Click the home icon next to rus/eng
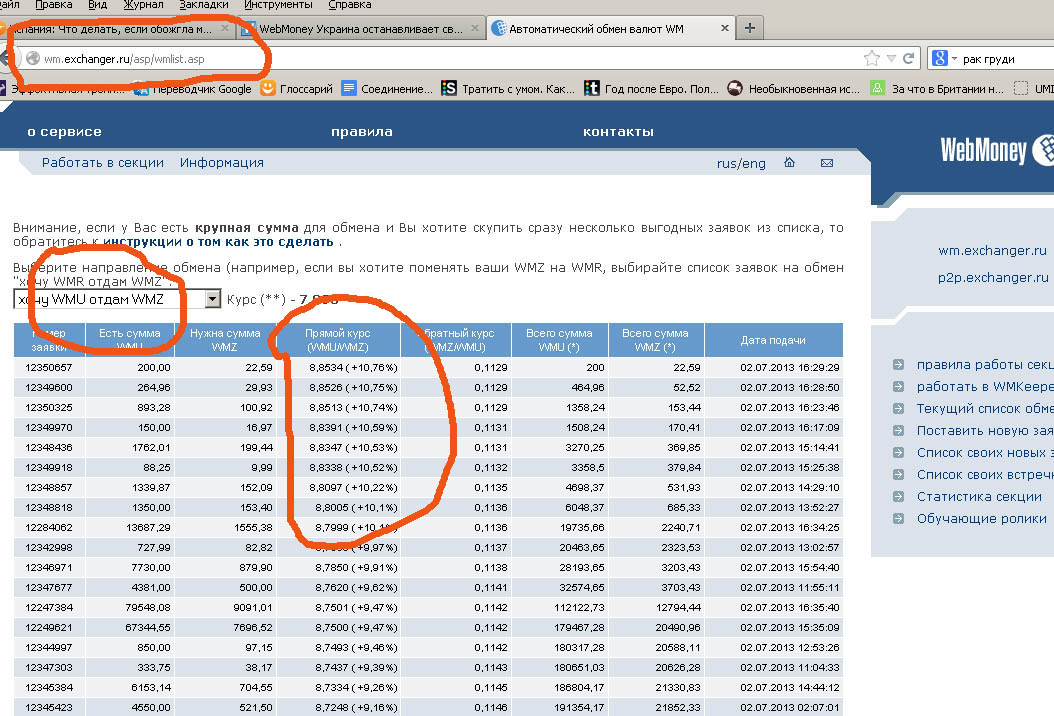The width and height of the screenshot is (1054, 716). pyautogui.click(x=789, y=163)
